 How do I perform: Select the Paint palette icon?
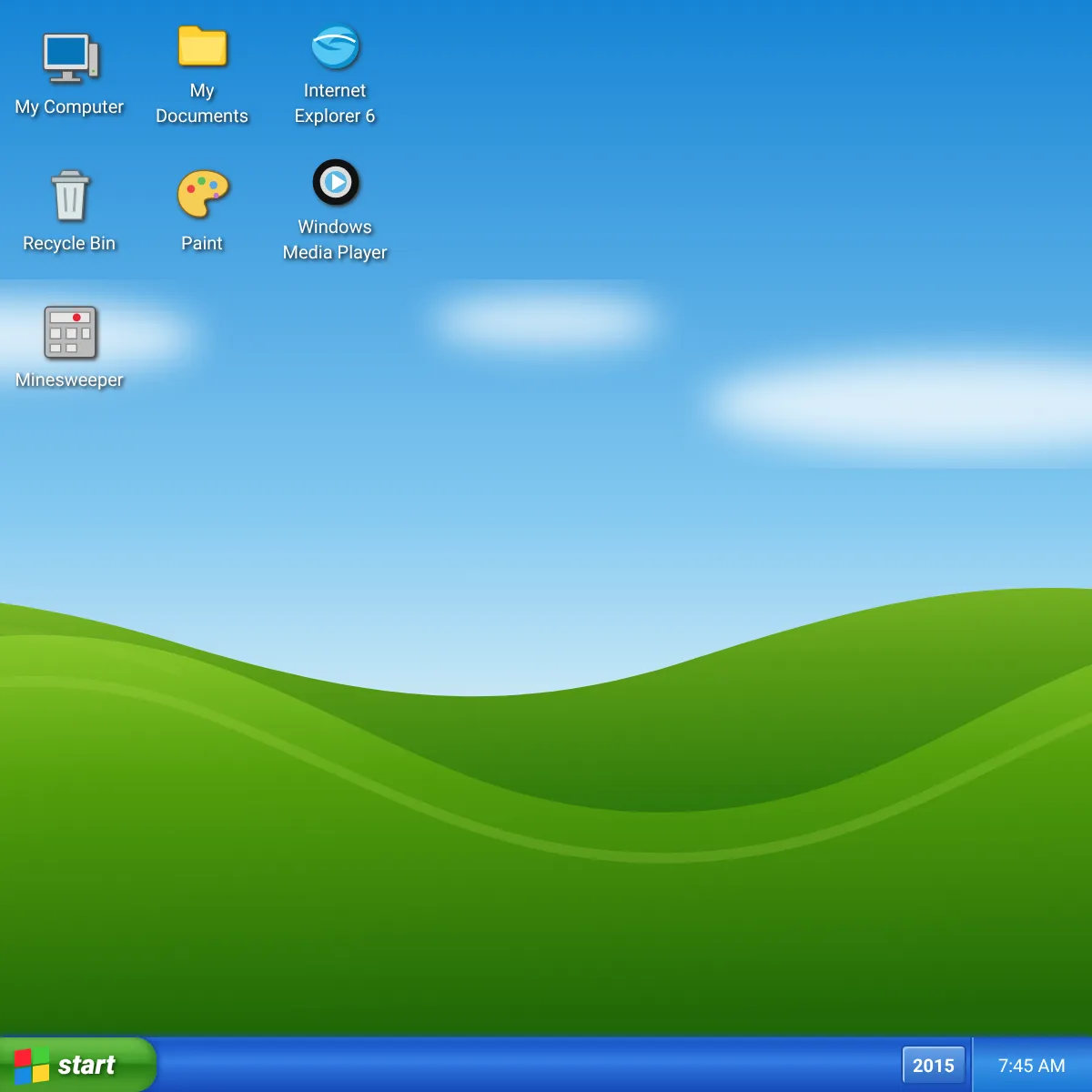point(202,194)
